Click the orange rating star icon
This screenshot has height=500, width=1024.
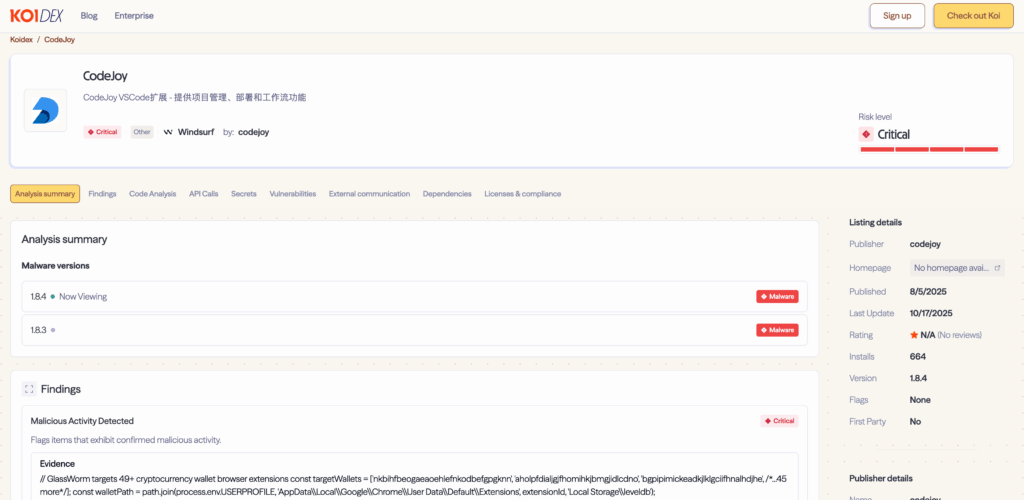[x=913, y=335]
